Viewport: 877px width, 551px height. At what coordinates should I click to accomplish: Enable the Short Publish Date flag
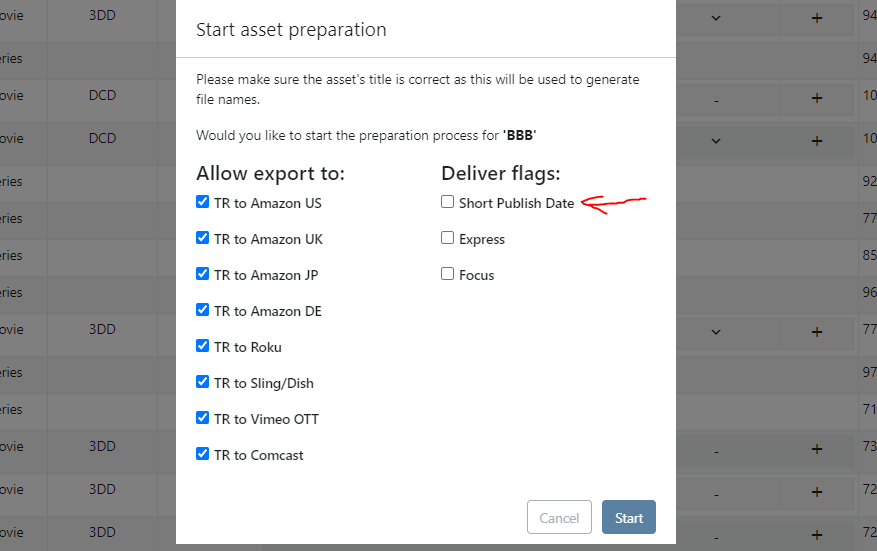[x=448, y=202]
